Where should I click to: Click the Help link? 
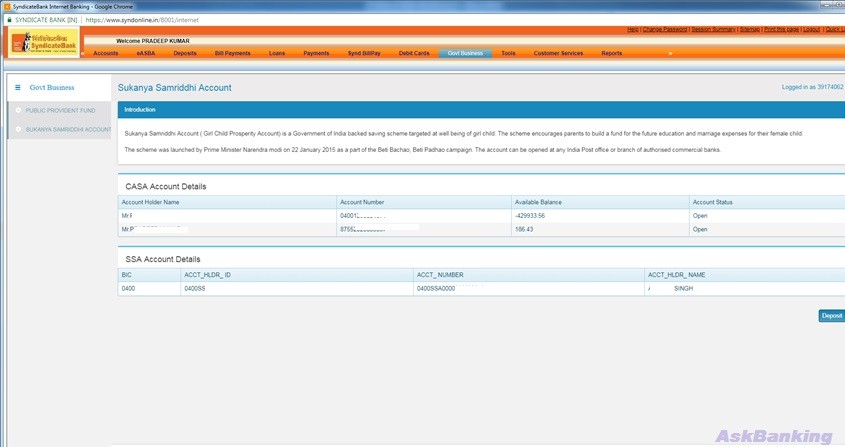[633, 29]
